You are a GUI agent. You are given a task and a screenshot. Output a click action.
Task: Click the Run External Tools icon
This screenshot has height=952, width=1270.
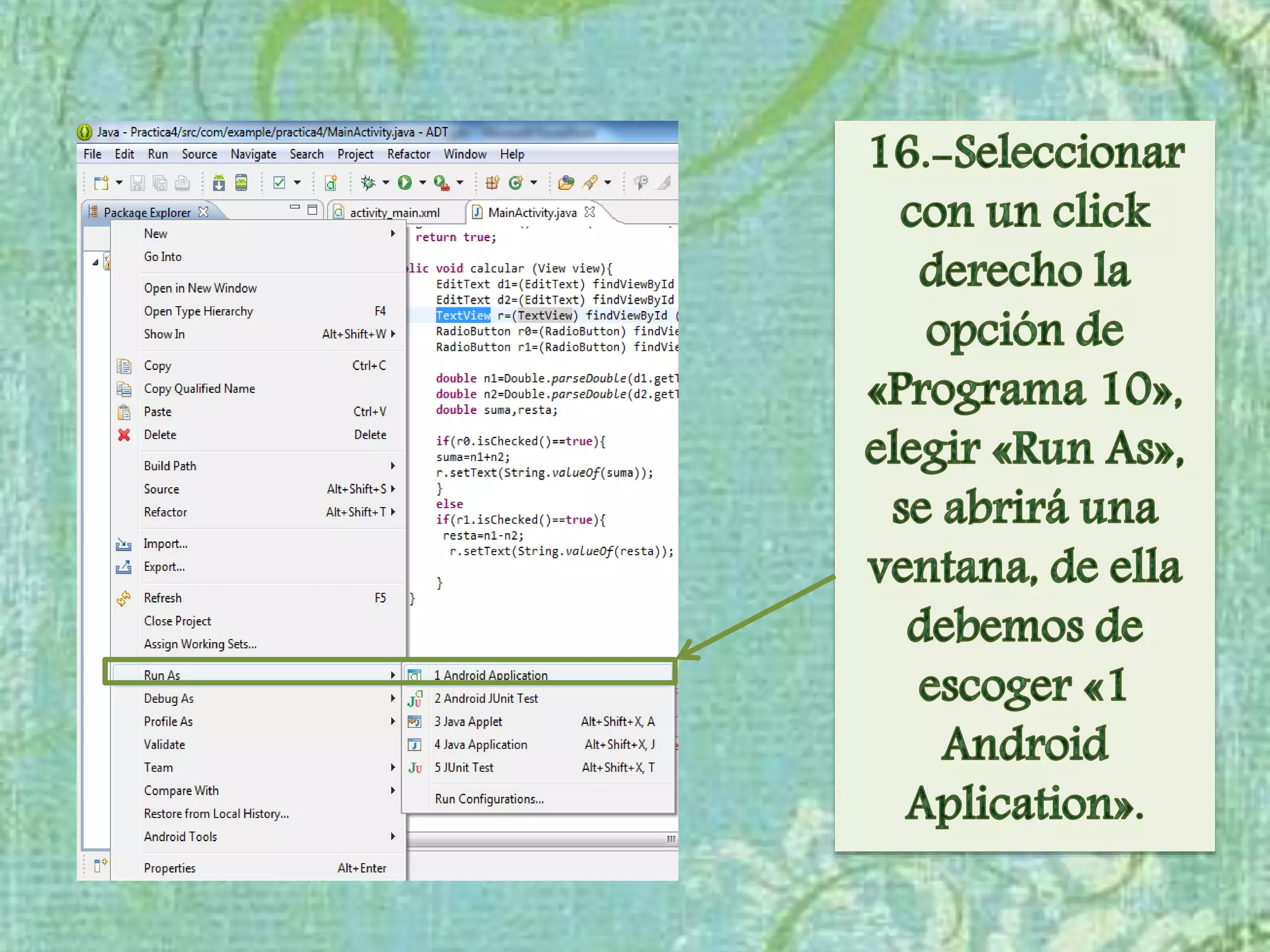pos(442,183)
